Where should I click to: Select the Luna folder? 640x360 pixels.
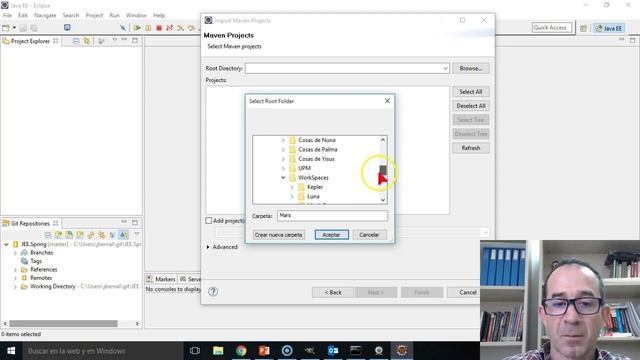[x=313, y=196]
